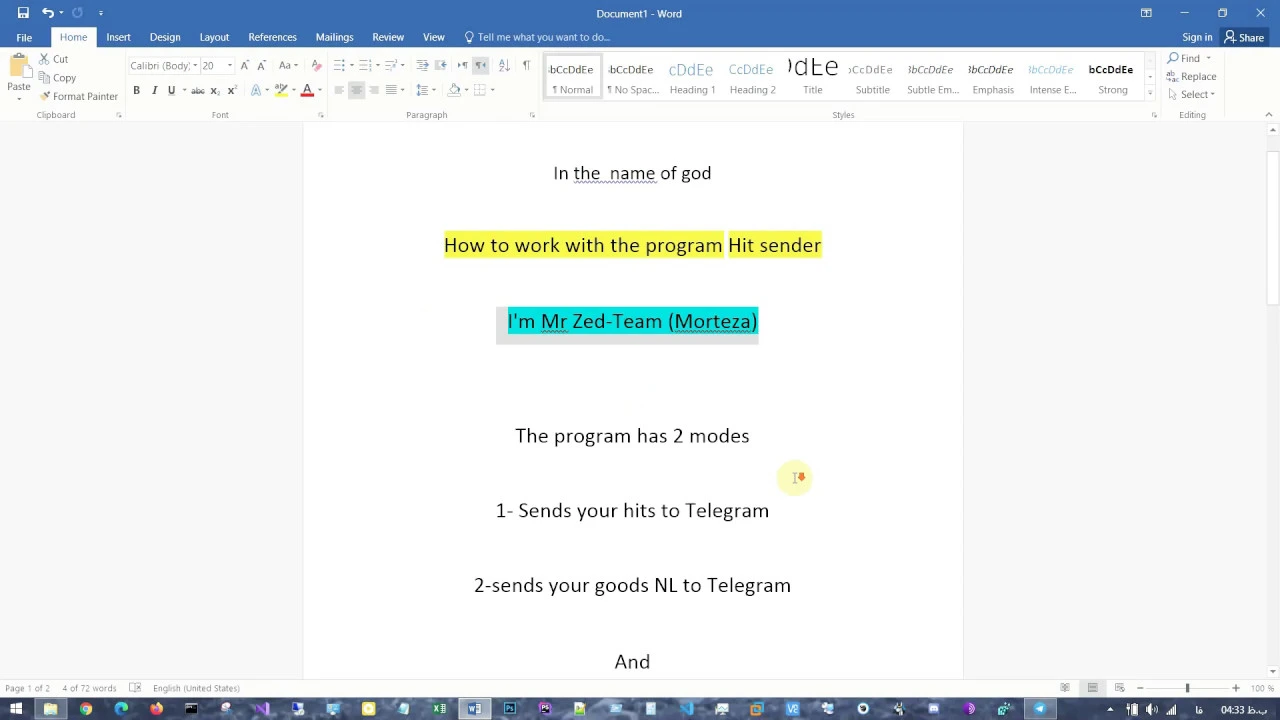Set left-to-right text direction
Screen dimensions: 1280x720
pos(462,65)
